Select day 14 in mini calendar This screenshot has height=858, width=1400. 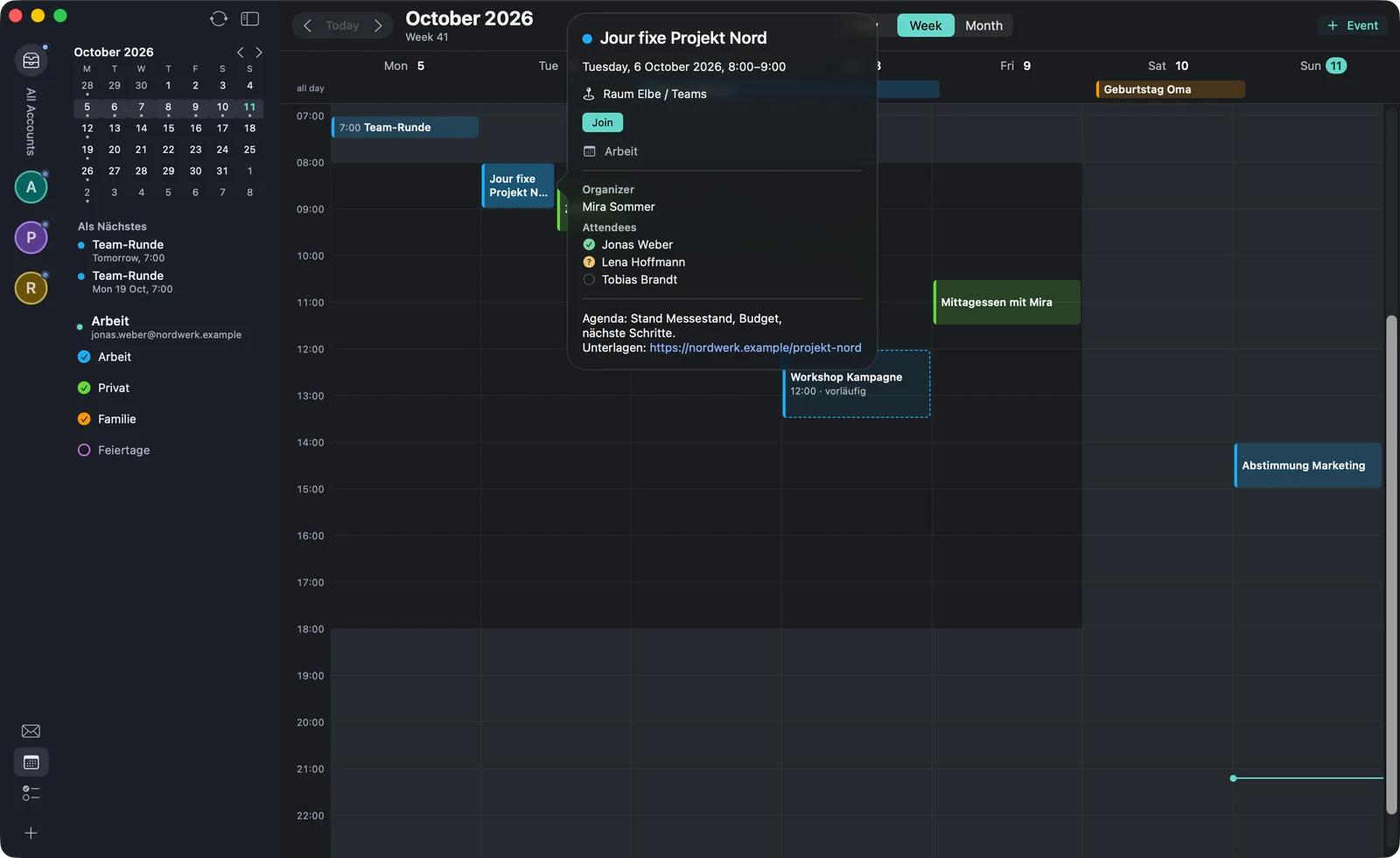coord(141,129)
